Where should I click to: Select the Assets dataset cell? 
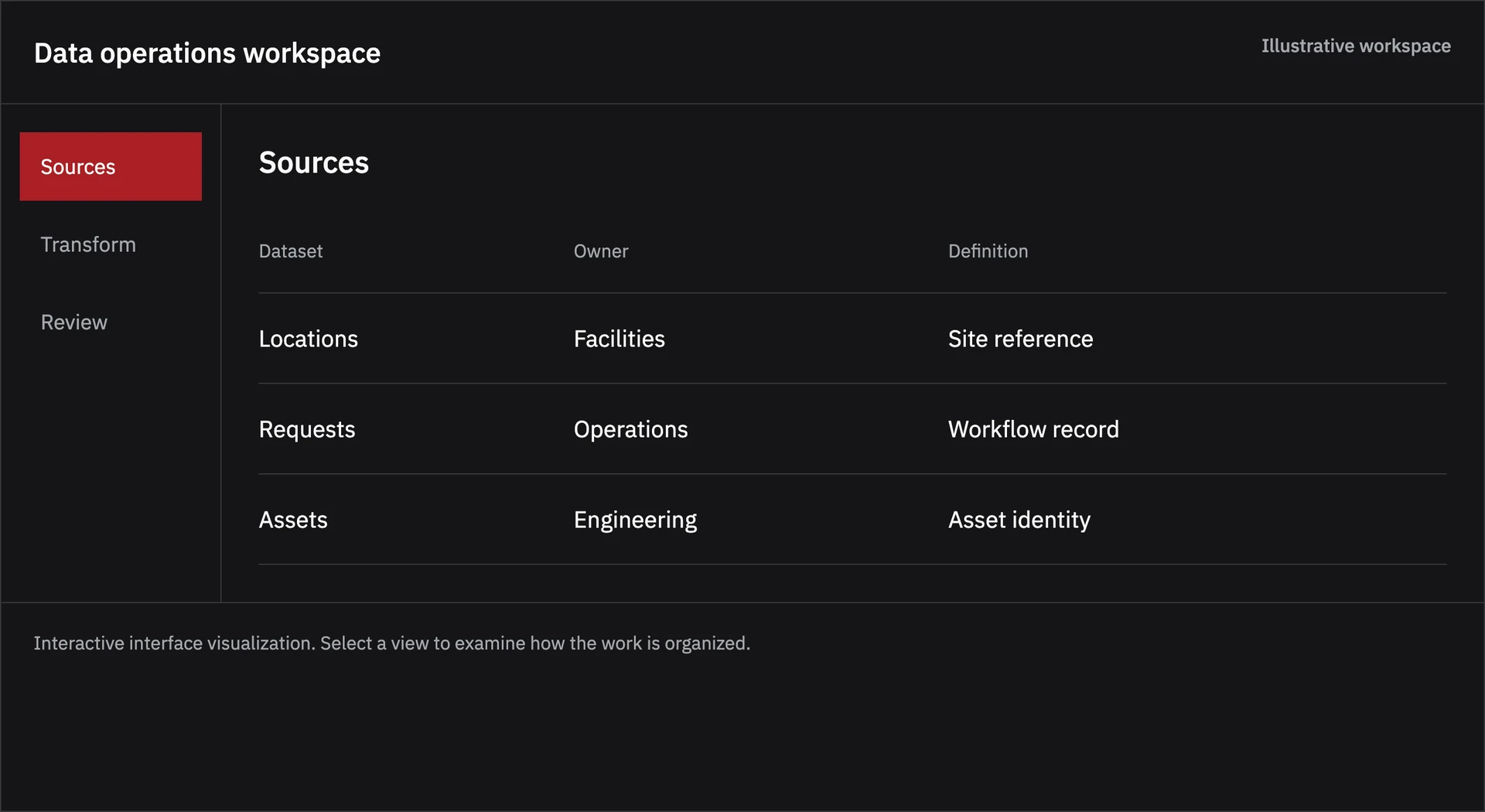coord(293,520)
